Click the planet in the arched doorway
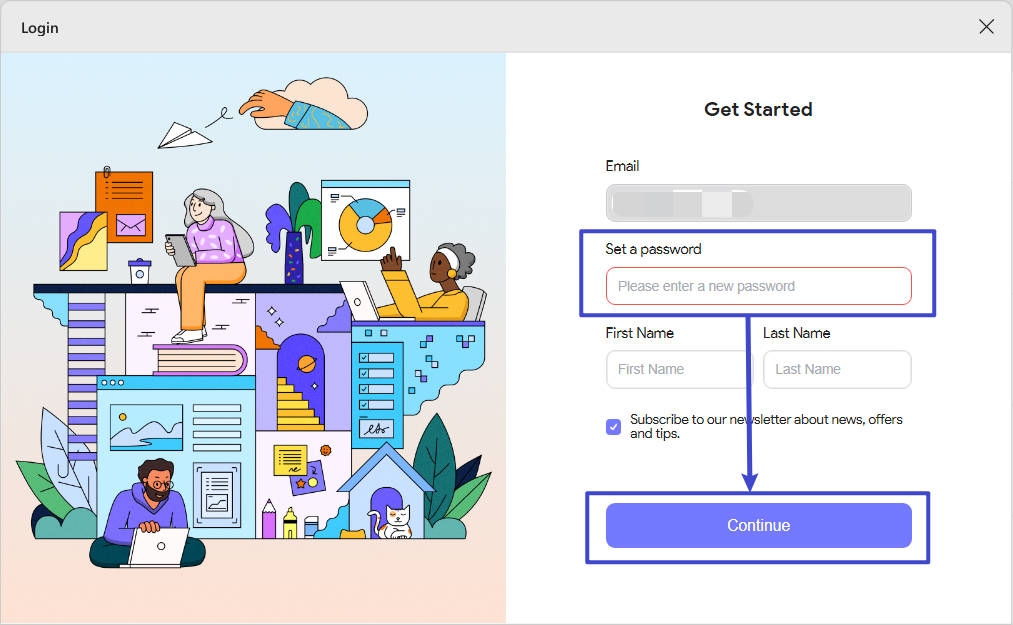Screen dimensions: 1013x625 (306, 365)
